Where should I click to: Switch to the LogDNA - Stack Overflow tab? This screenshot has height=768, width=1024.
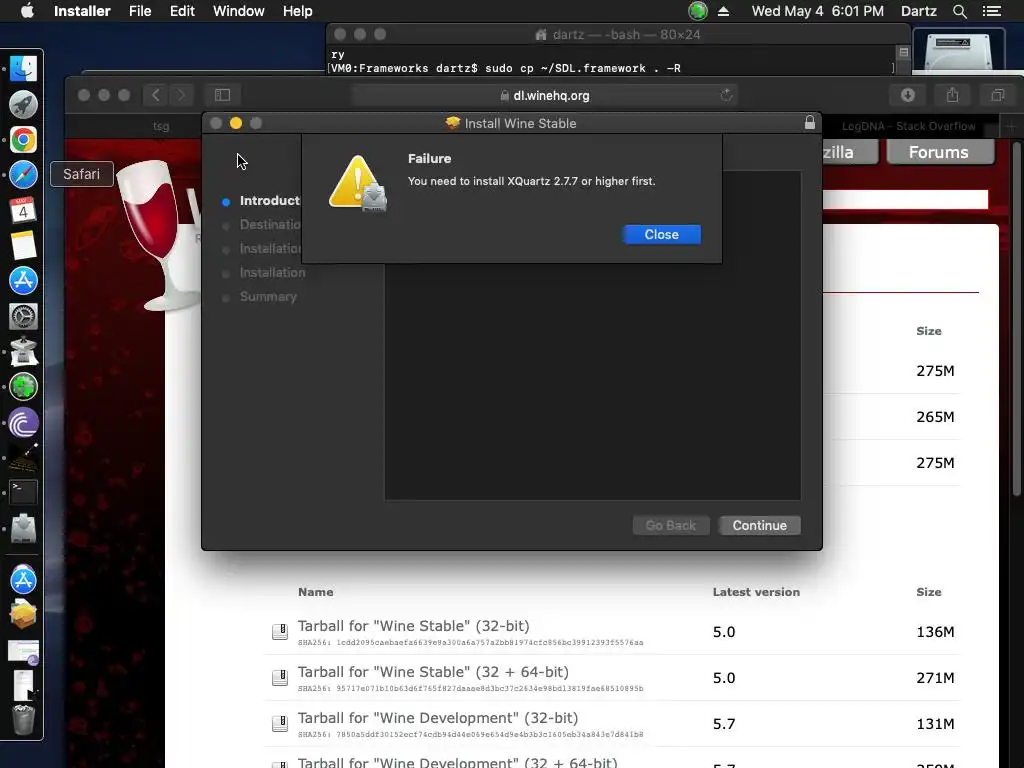[x=908, y=126]
